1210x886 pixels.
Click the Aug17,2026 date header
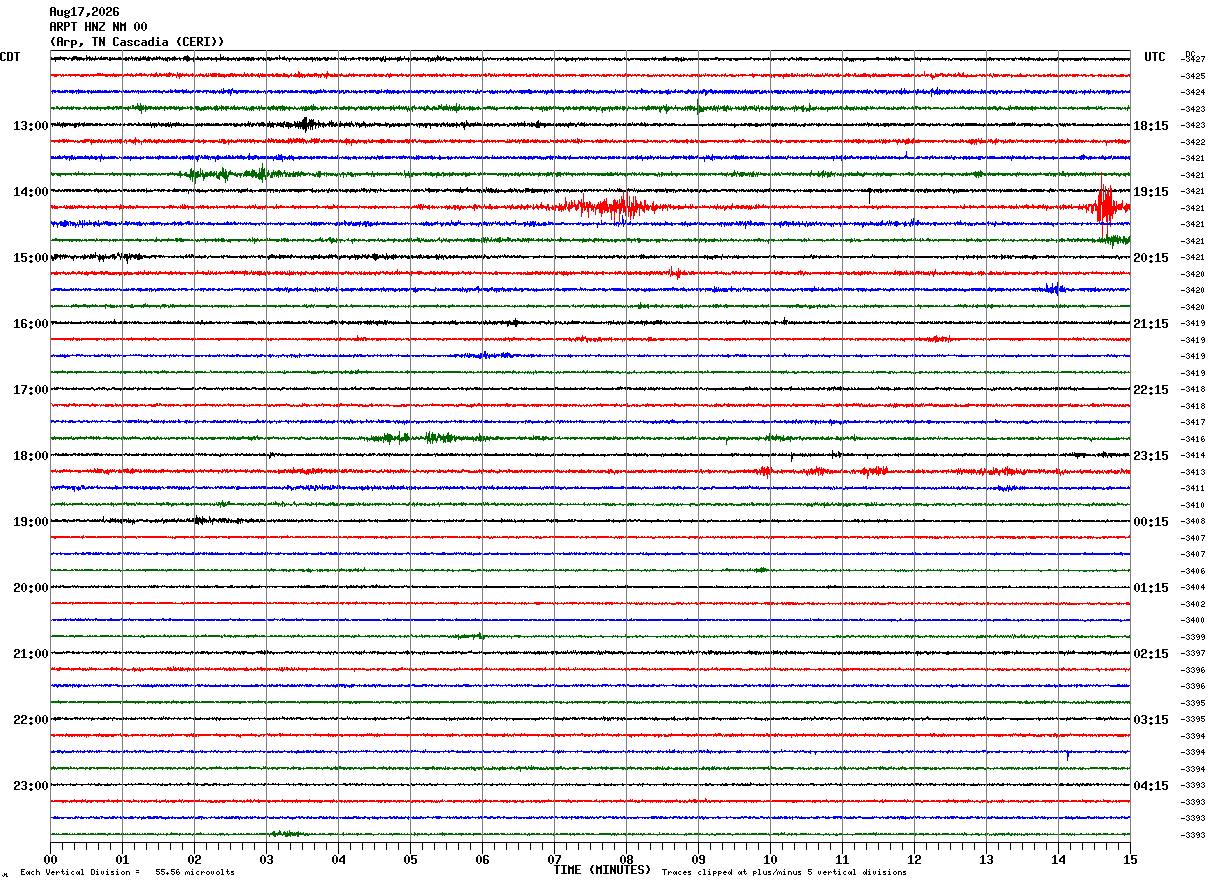tap(84, 12)
